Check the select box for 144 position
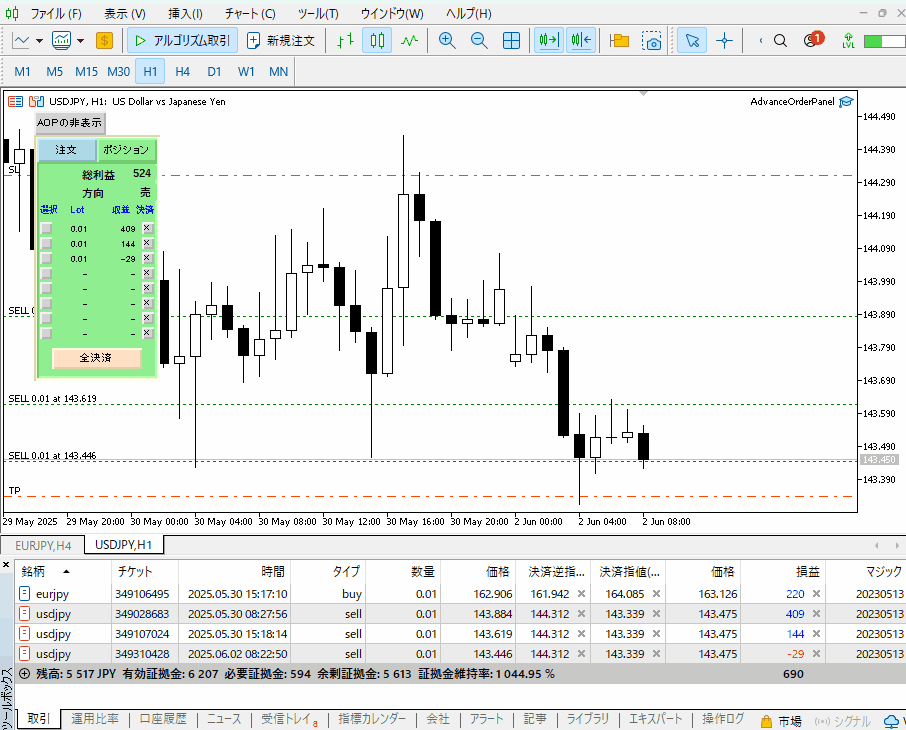Viewport: 906px width, 730px height. point(46,243)
